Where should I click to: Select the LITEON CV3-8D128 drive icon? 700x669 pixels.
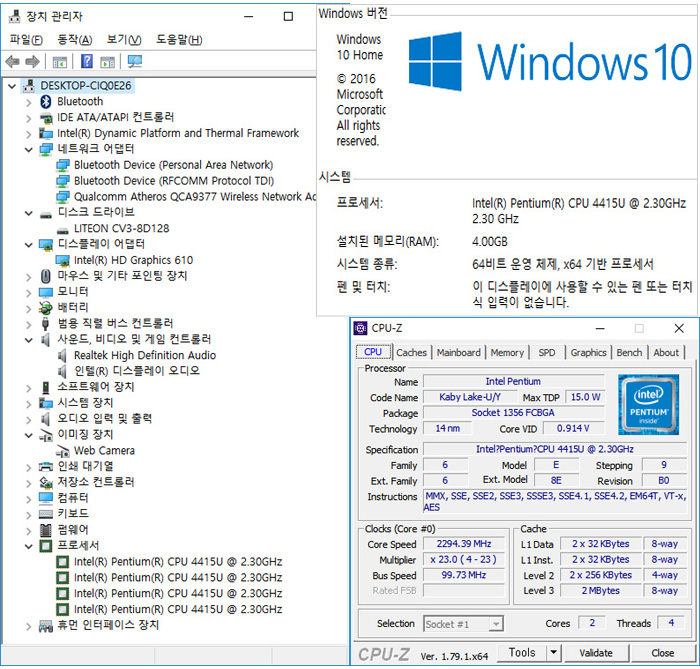[62, 230]
